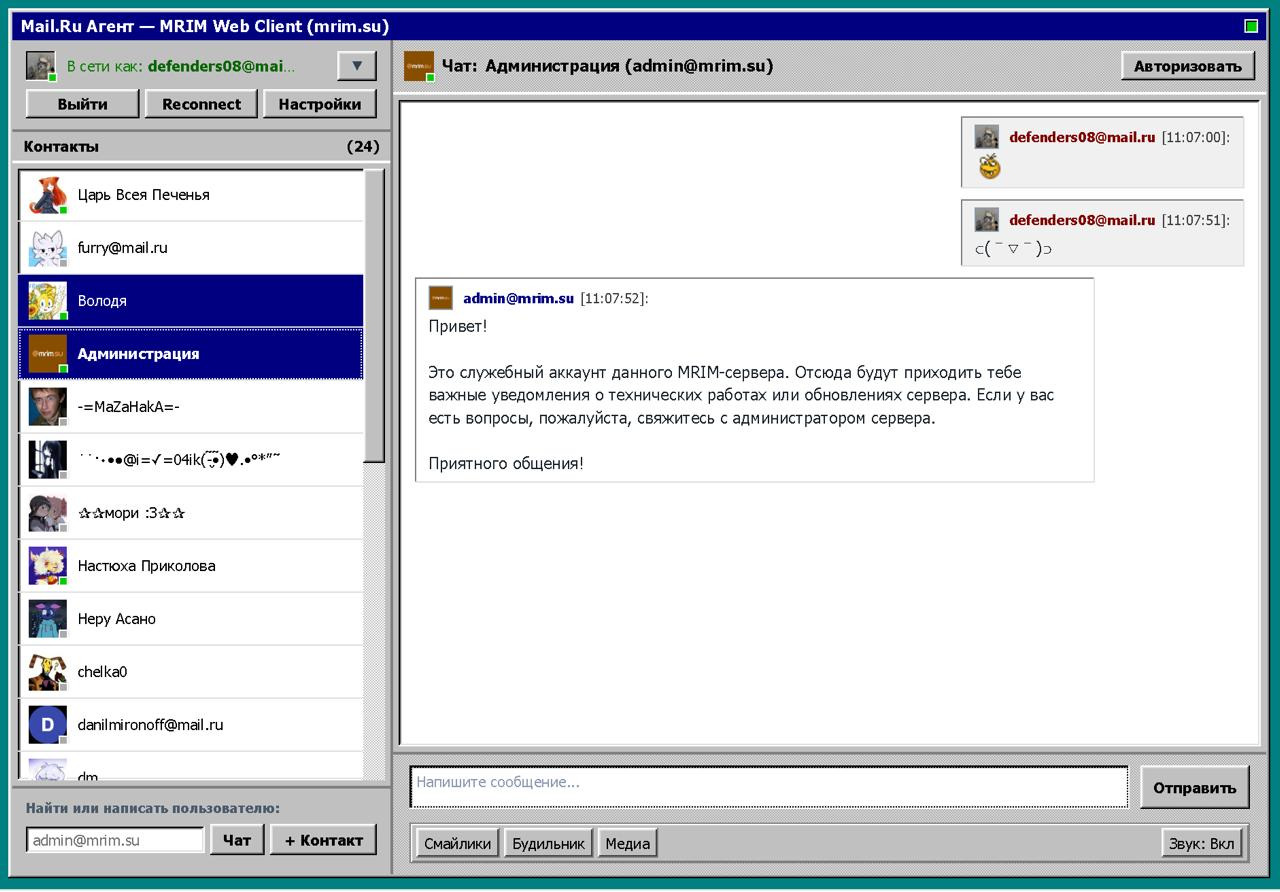Click the + Контакт add button
The image size is (1280, 892).
point(323,840)
